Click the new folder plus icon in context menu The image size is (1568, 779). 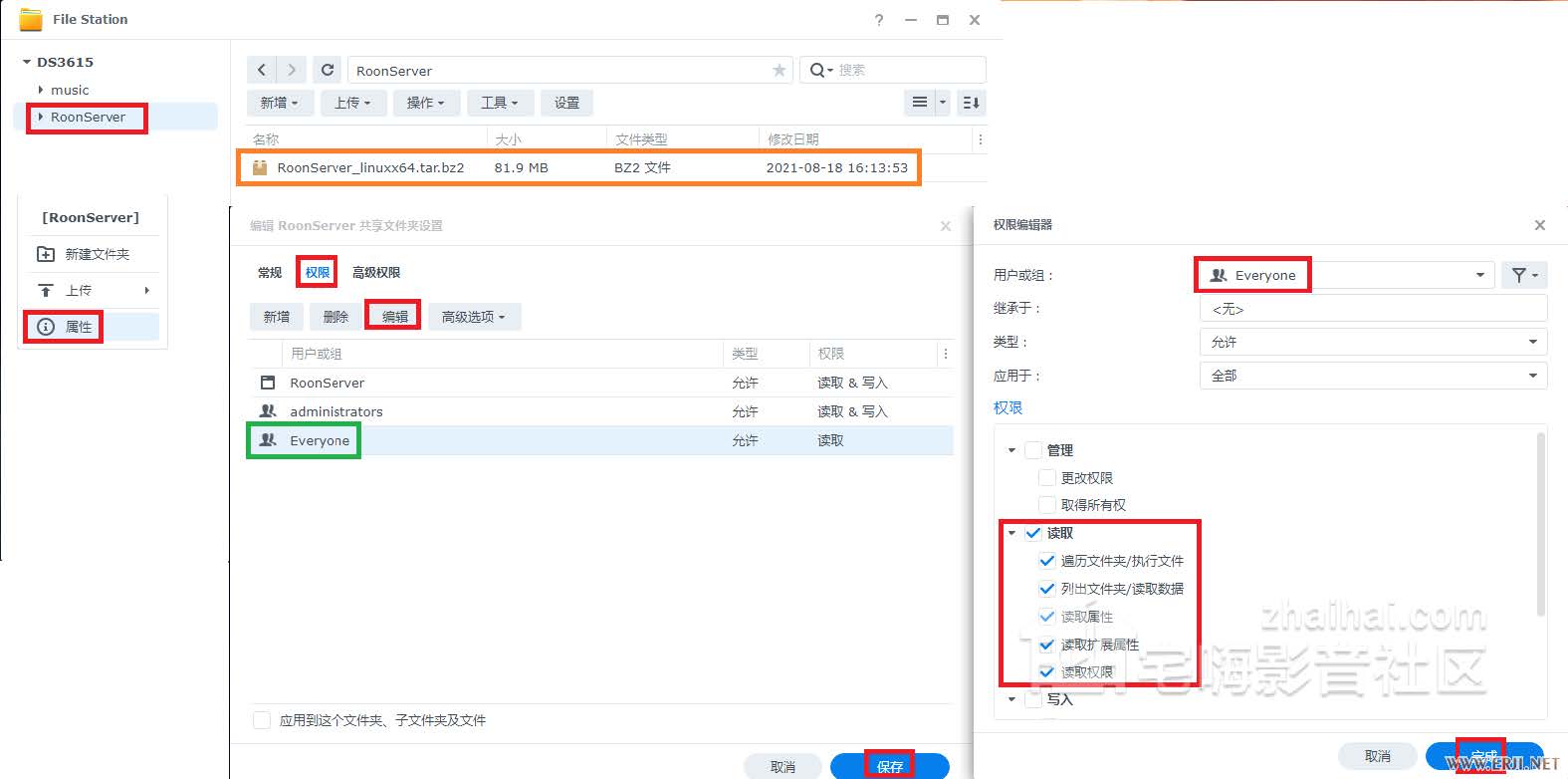coord(46,254)
